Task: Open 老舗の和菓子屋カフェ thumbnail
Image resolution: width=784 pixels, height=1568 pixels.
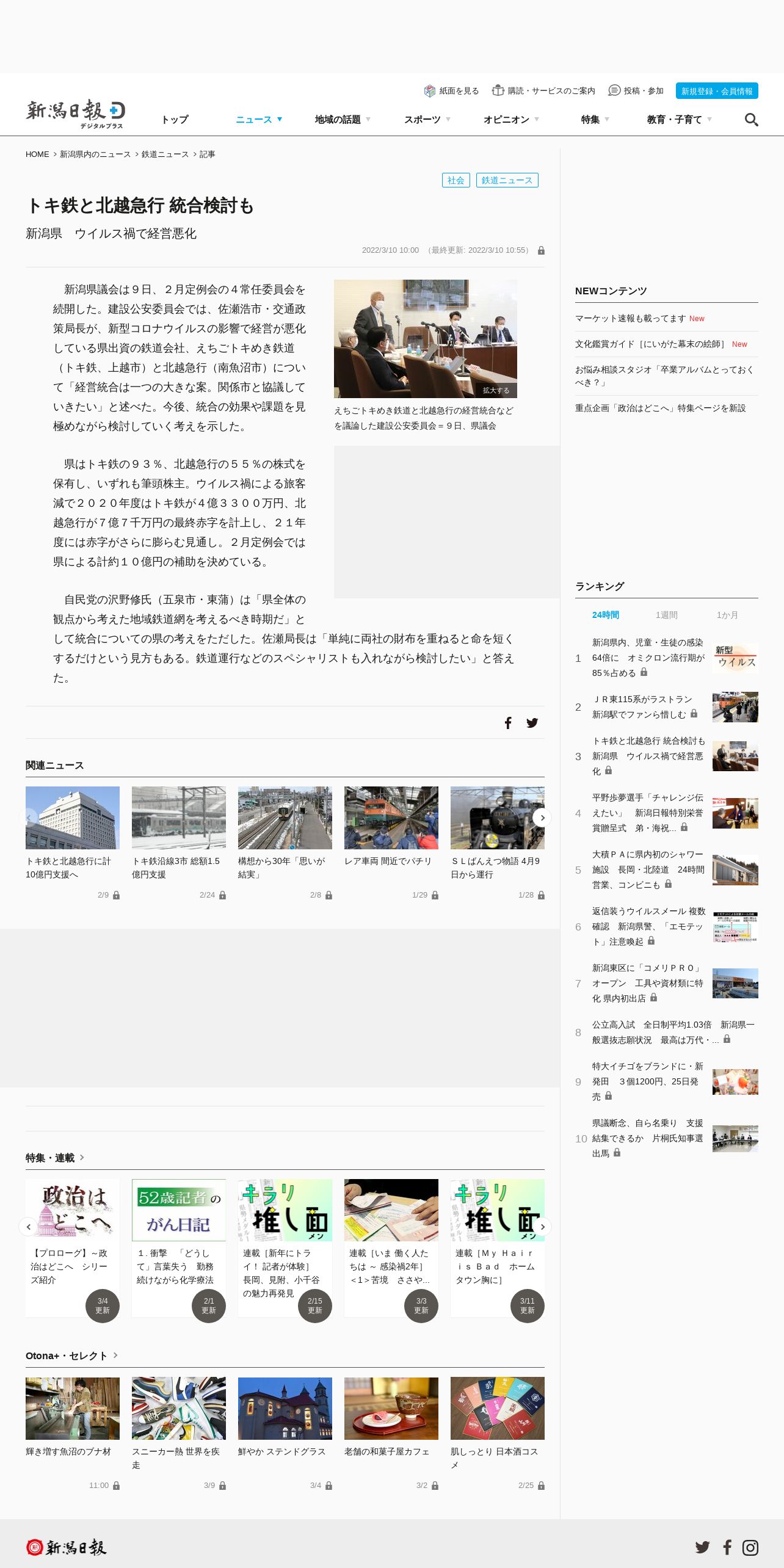Action: 391,1408
